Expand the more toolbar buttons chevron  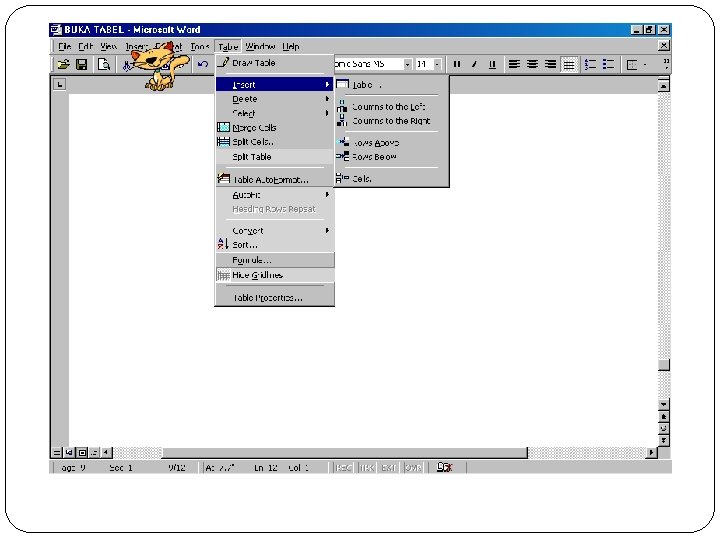pos(666,64)
